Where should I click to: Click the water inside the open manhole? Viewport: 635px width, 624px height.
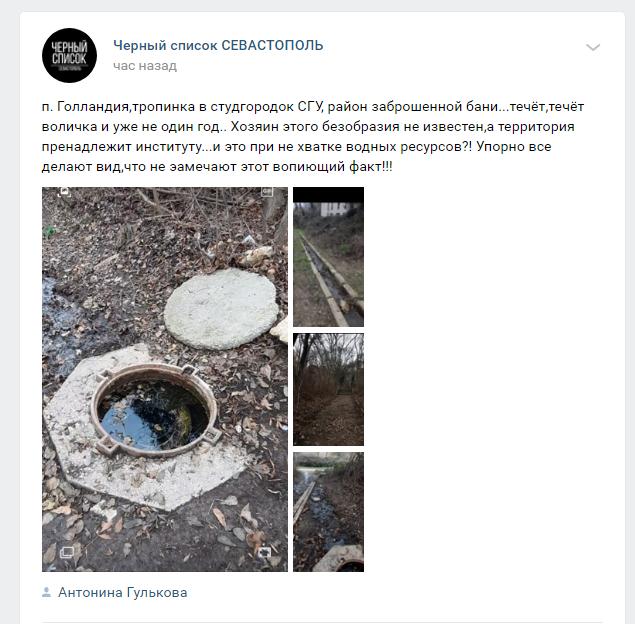coord(154,416)
